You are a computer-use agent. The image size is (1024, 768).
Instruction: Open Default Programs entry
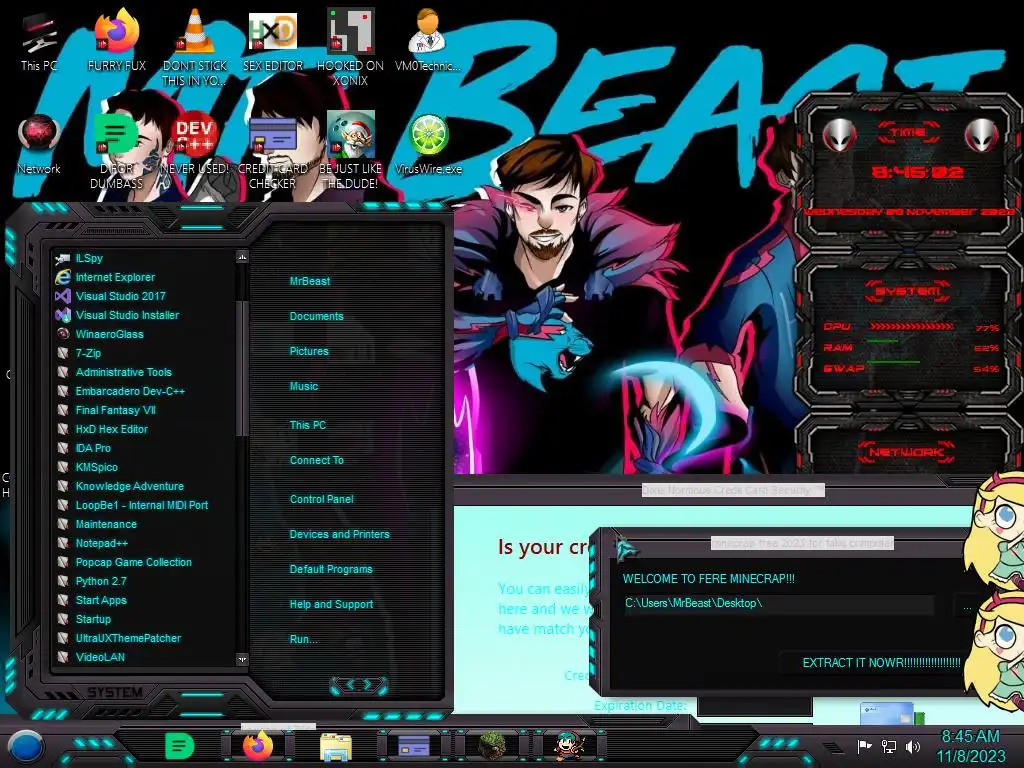click(x=330, y=569)
